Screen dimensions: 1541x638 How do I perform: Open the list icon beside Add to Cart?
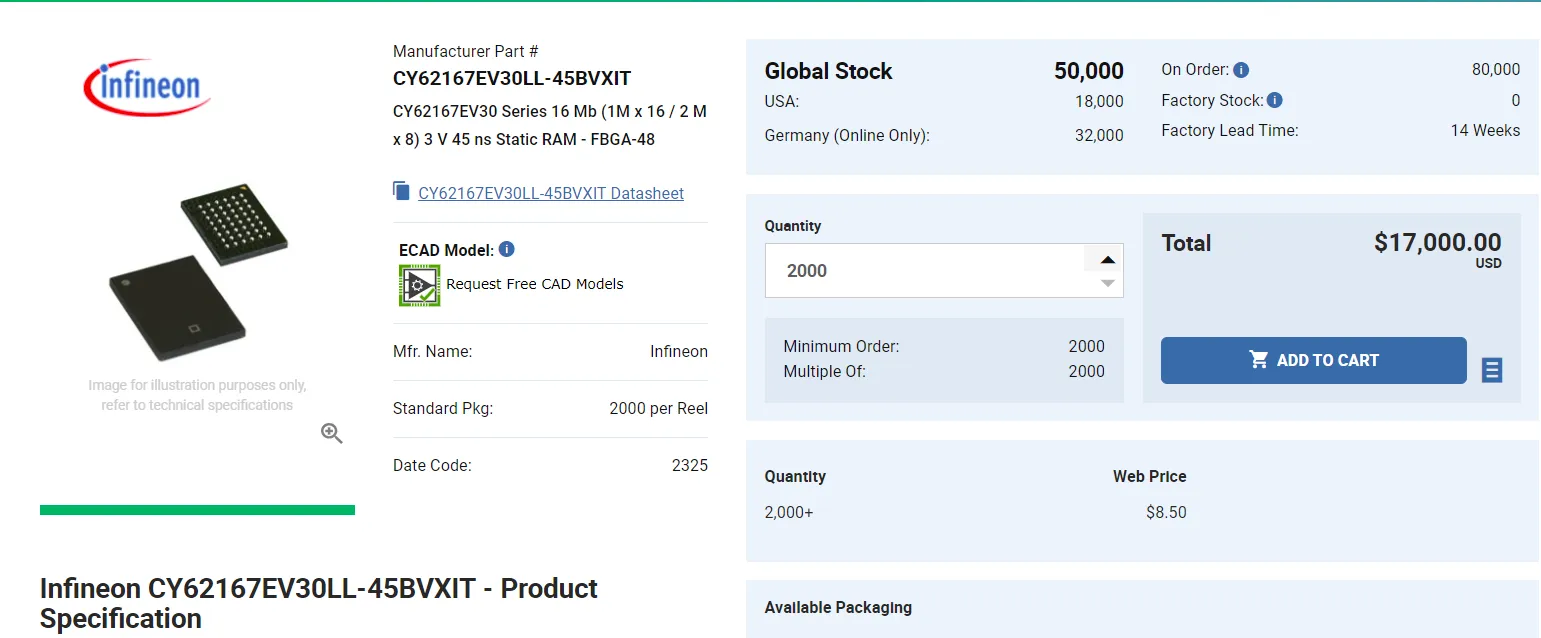1492,370
